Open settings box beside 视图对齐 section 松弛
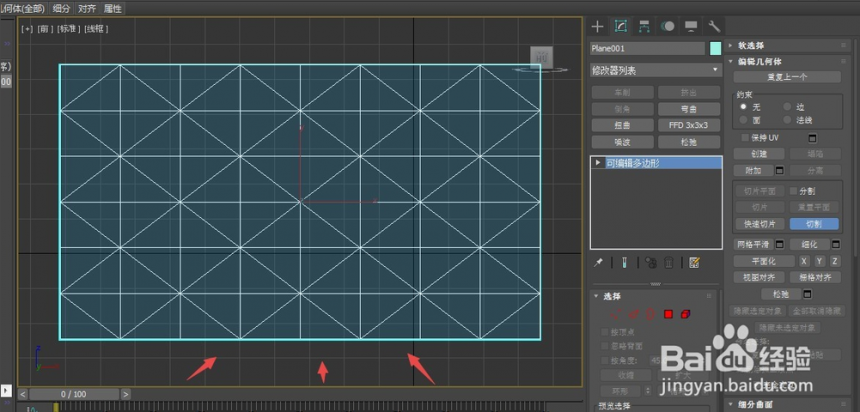Viewport: 860px width, 412px height. tap(807, 295)
